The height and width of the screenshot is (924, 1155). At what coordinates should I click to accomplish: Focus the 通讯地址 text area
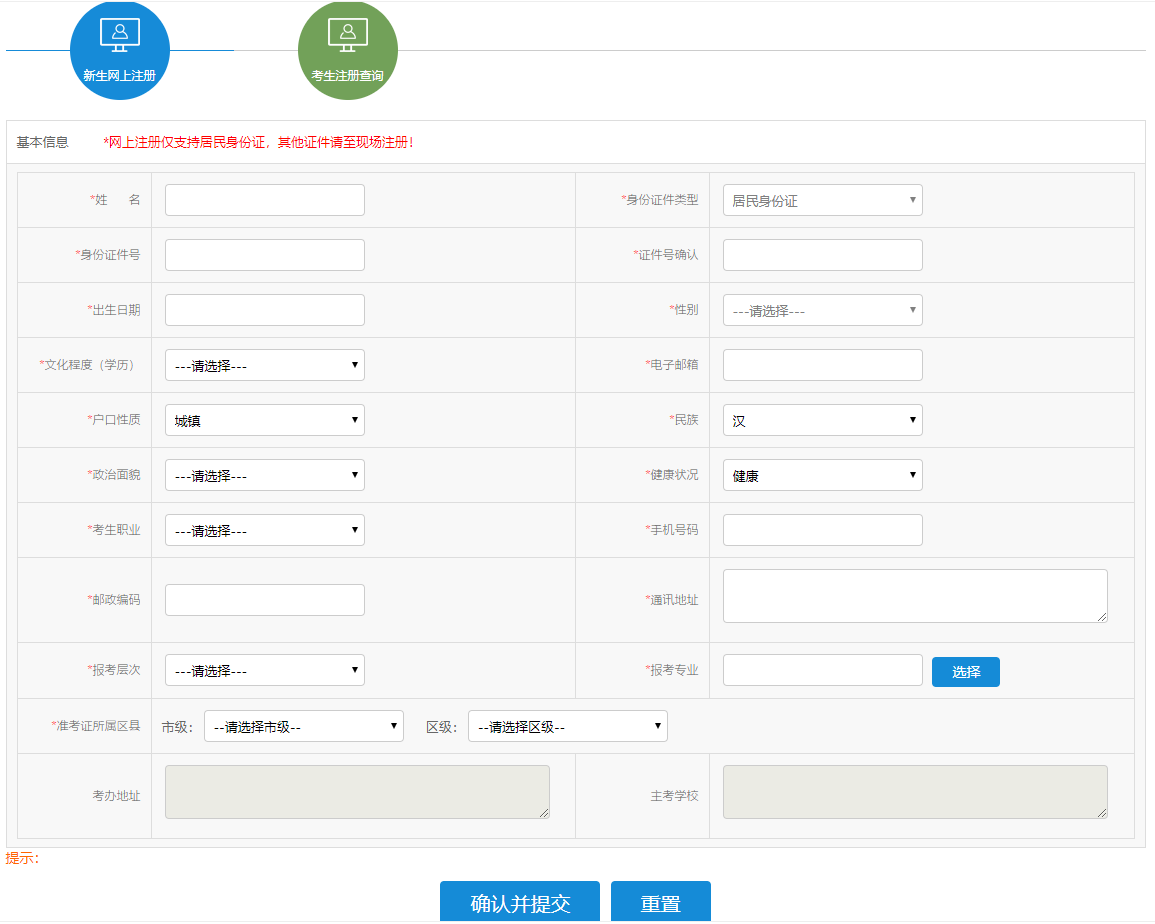(x=914, y=596)
